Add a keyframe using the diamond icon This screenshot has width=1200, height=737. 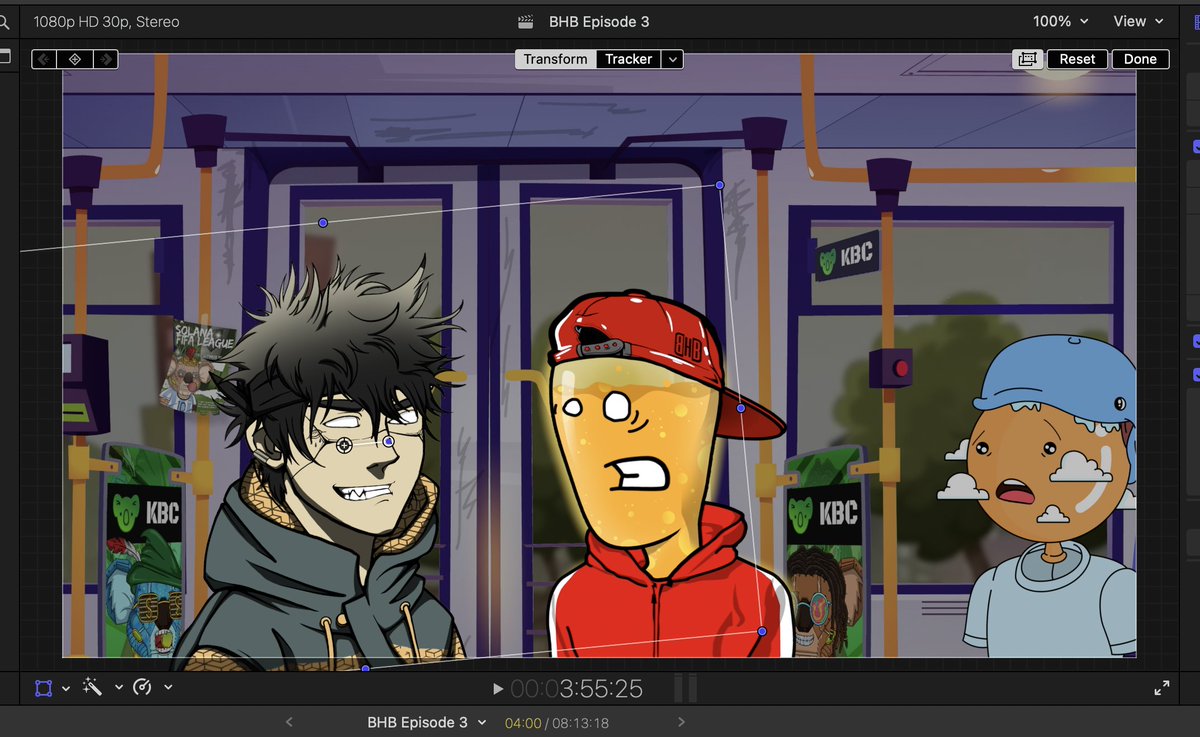75,59
